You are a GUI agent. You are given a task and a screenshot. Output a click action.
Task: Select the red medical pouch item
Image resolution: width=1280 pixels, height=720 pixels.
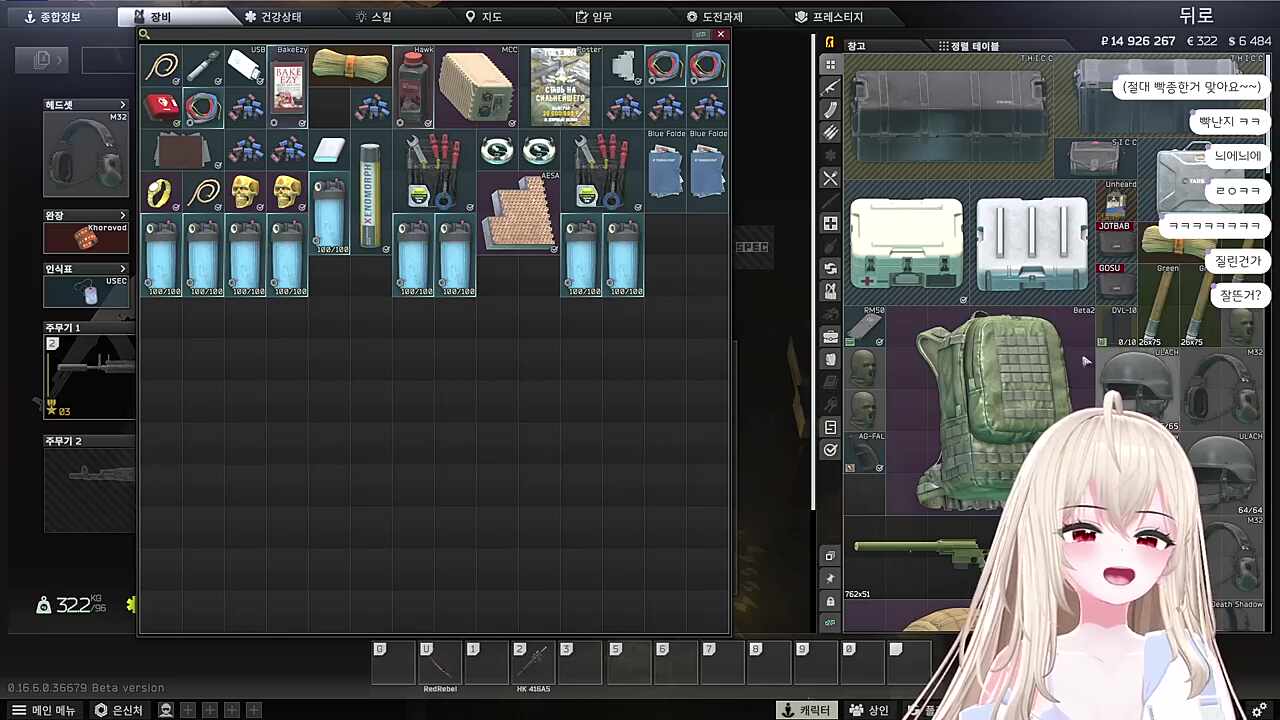(x=161, y=108)
